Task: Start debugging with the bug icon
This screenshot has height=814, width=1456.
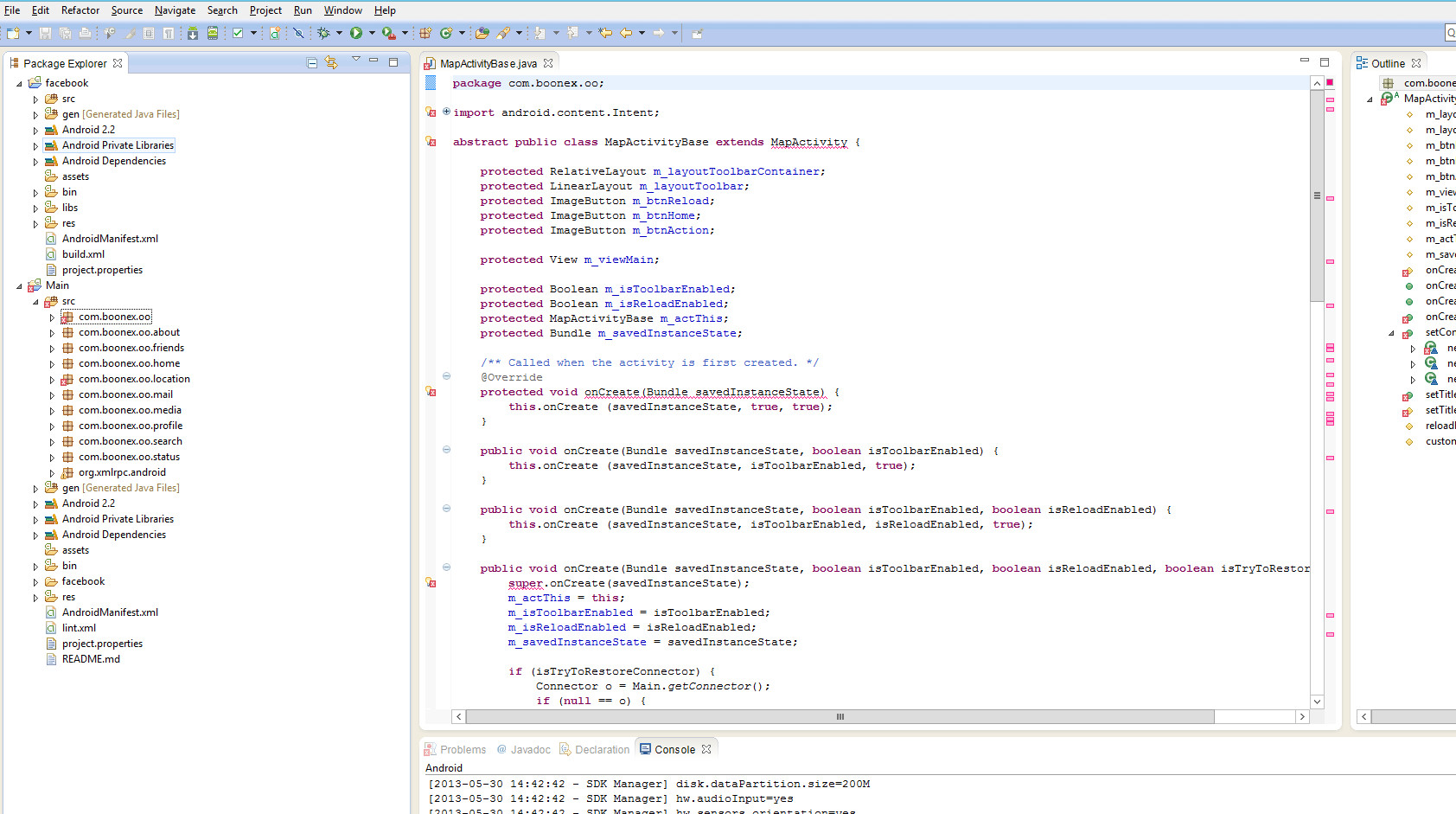Action: click(323, 33)
